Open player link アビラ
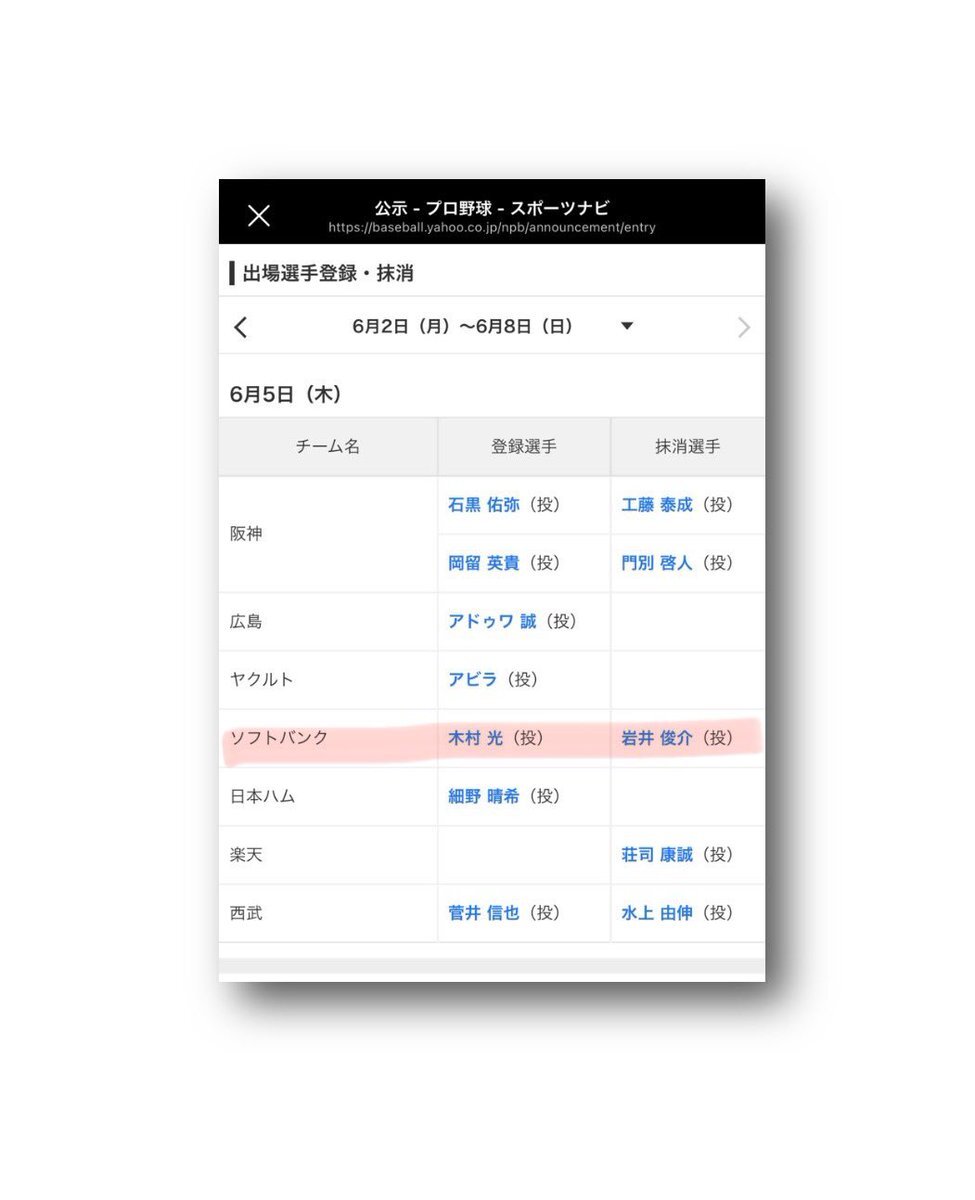Viewport: 975px width, 1200px height. (472, 679)
